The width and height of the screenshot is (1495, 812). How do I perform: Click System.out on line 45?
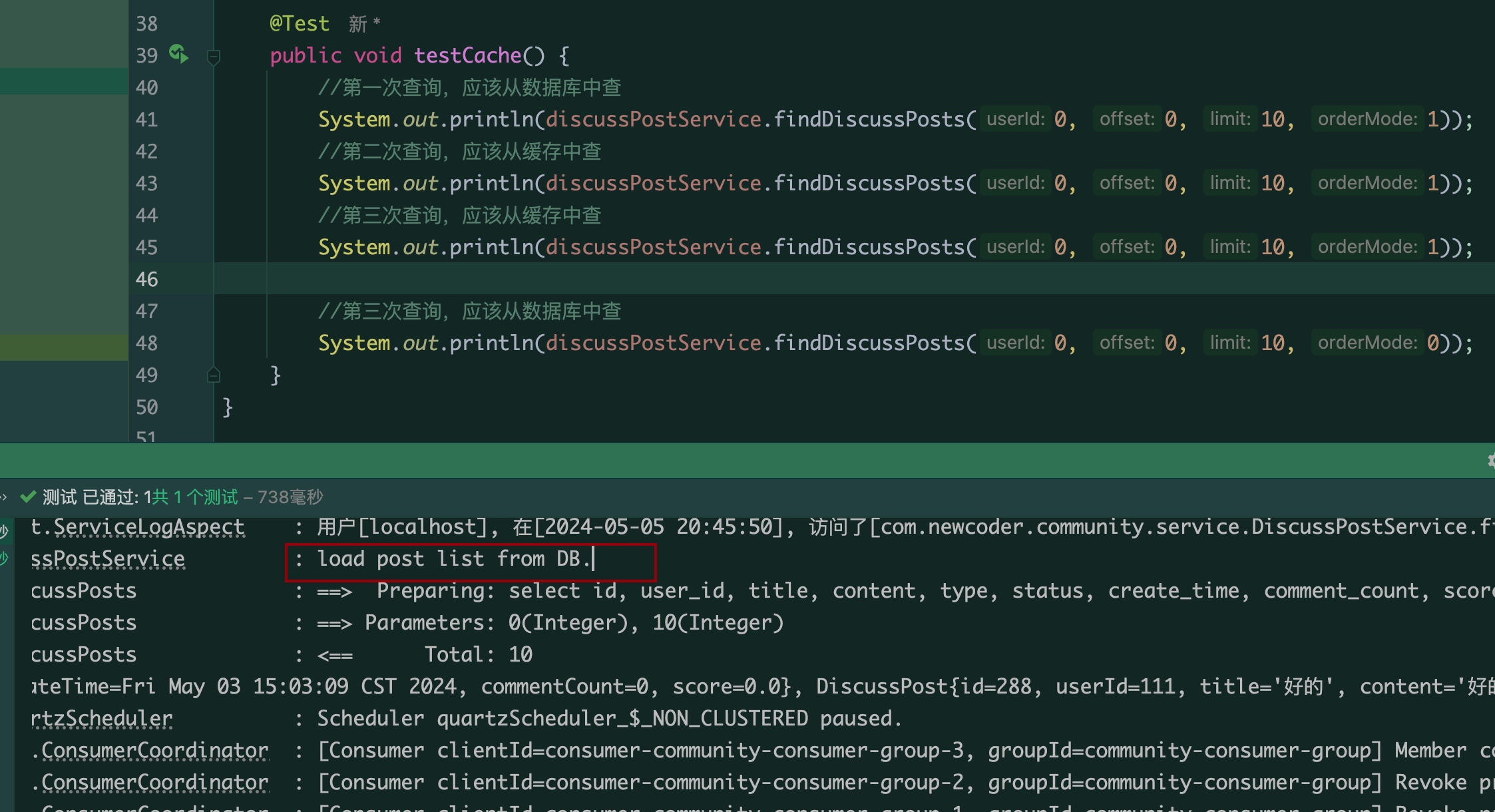[378, 247]
